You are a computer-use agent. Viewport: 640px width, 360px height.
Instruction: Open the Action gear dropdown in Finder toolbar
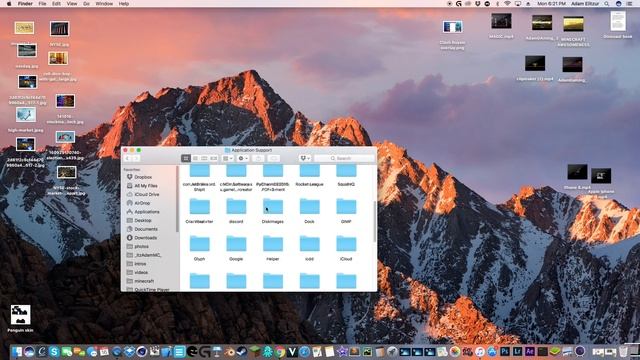click(x=243, y=158)
